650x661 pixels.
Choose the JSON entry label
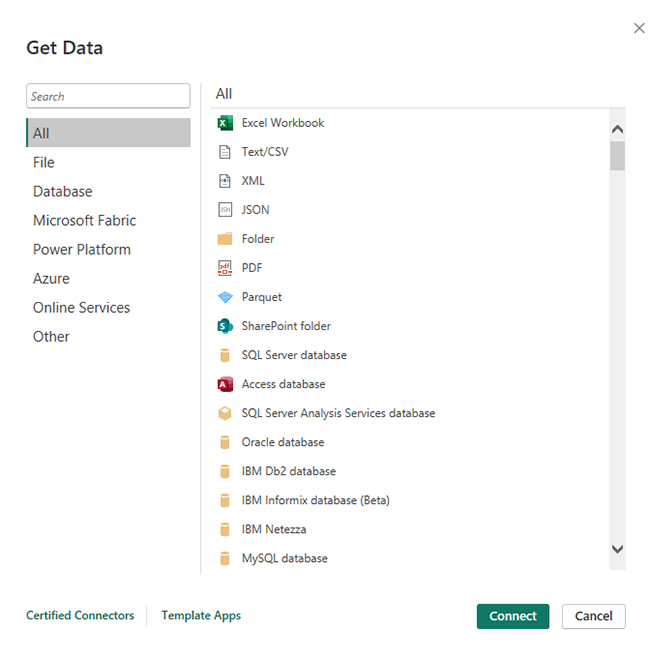[255, 210]
